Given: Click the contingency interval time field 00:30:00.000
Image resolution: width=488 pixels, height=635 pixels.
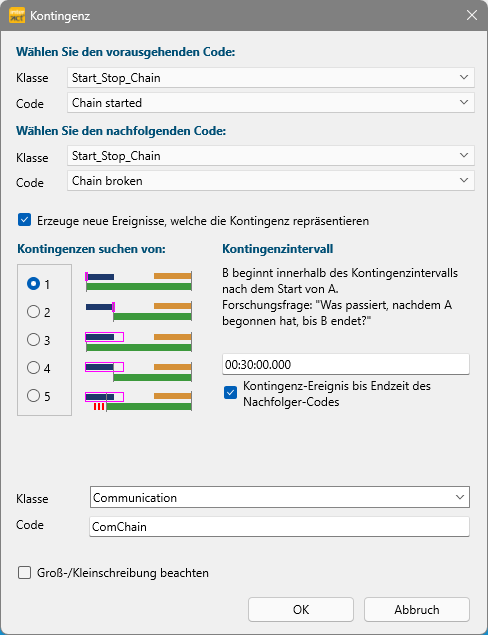Looking at the screenshot, I should pos(346,364).
